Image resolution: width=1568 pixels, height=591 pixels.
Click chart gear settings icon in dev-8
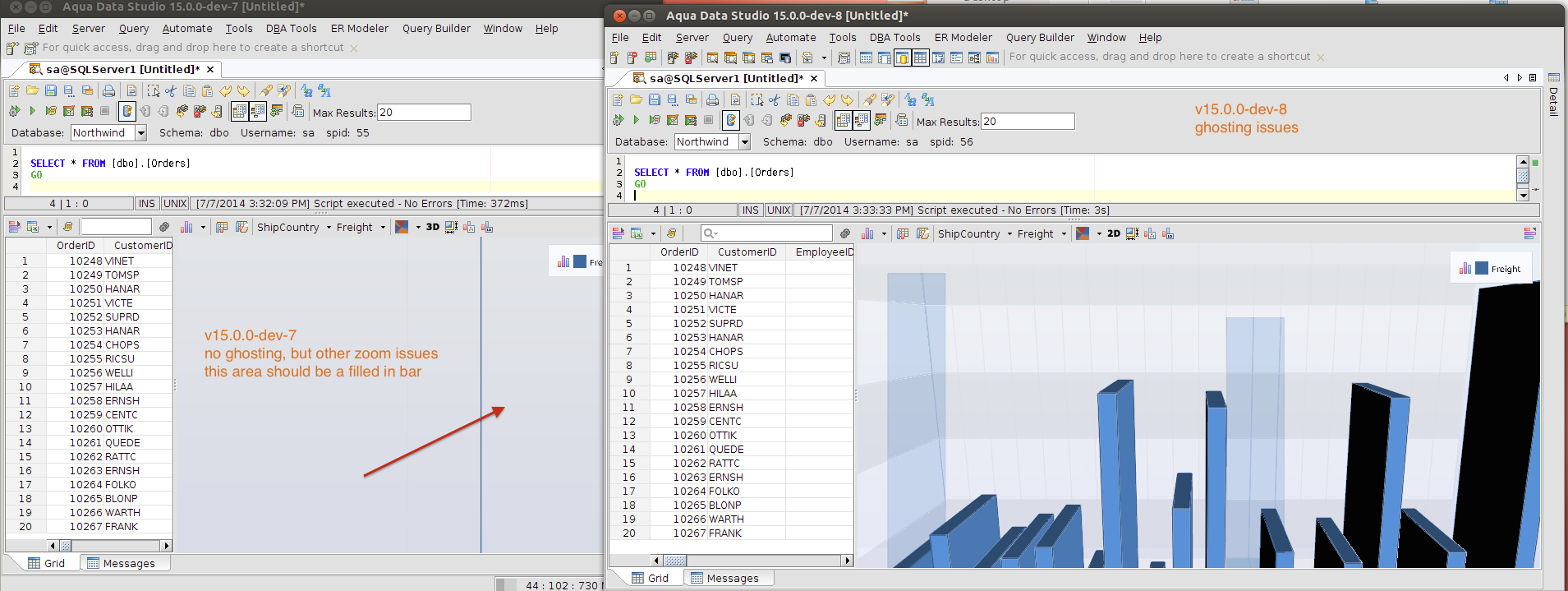tap(845, 233)
